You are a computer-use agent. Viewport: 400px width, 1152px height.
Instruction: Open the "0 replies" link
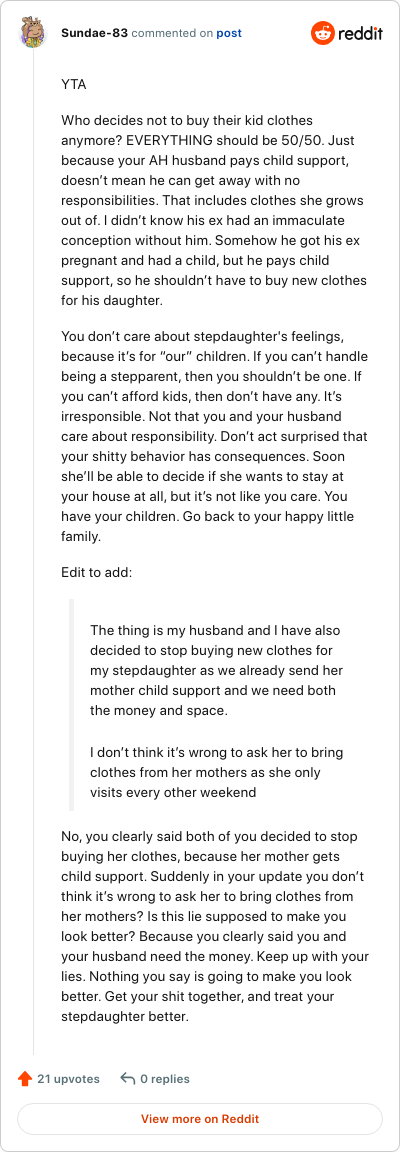165,1079
